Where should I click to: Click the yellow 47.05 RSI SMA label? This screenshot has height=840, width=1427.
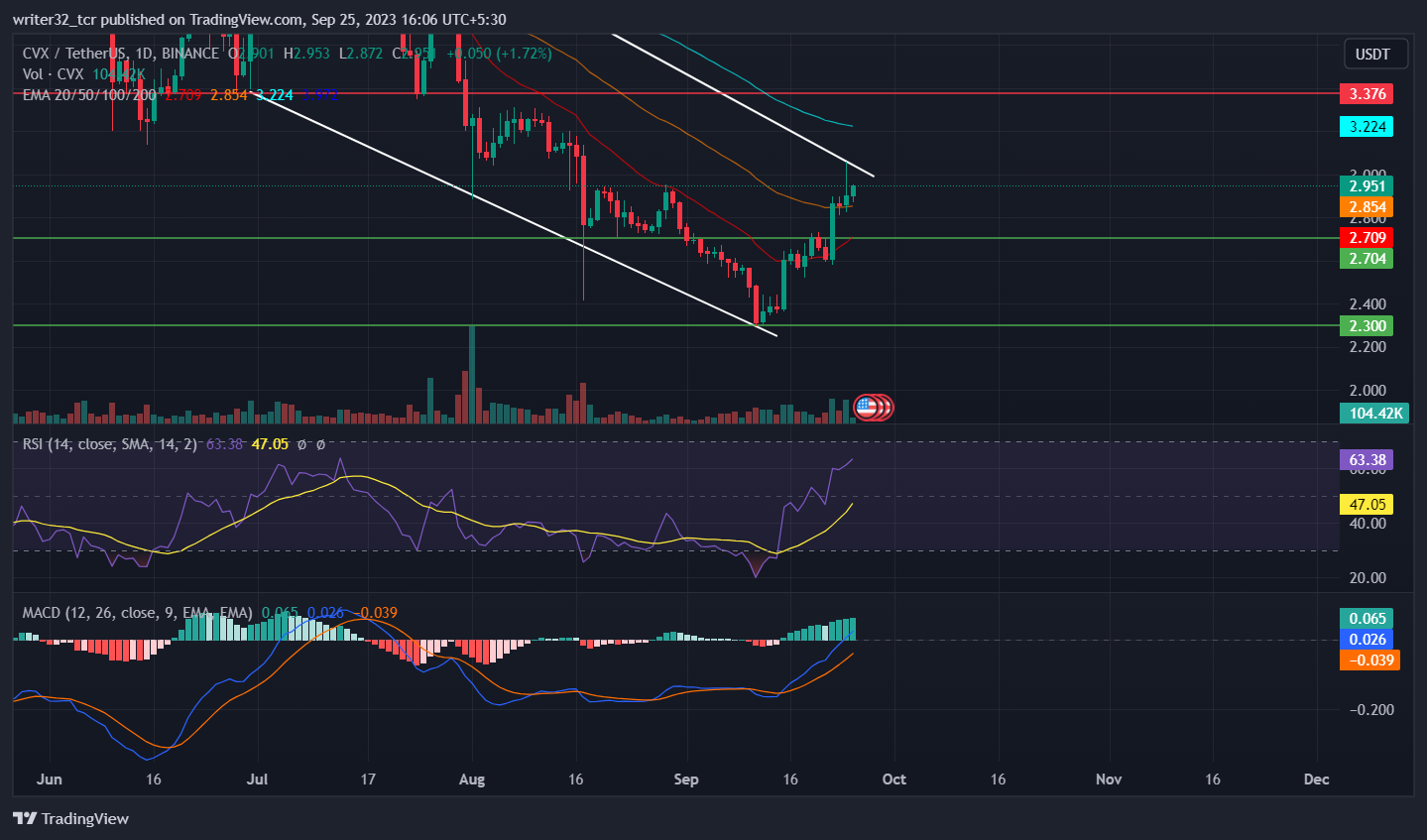1367,505
